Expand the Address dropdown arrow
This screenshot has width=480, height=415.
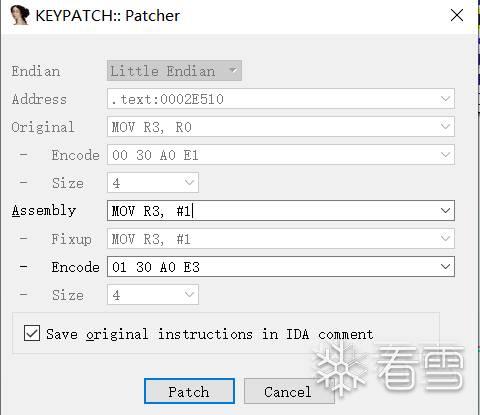pyautogui.click(x=445, y=99)
